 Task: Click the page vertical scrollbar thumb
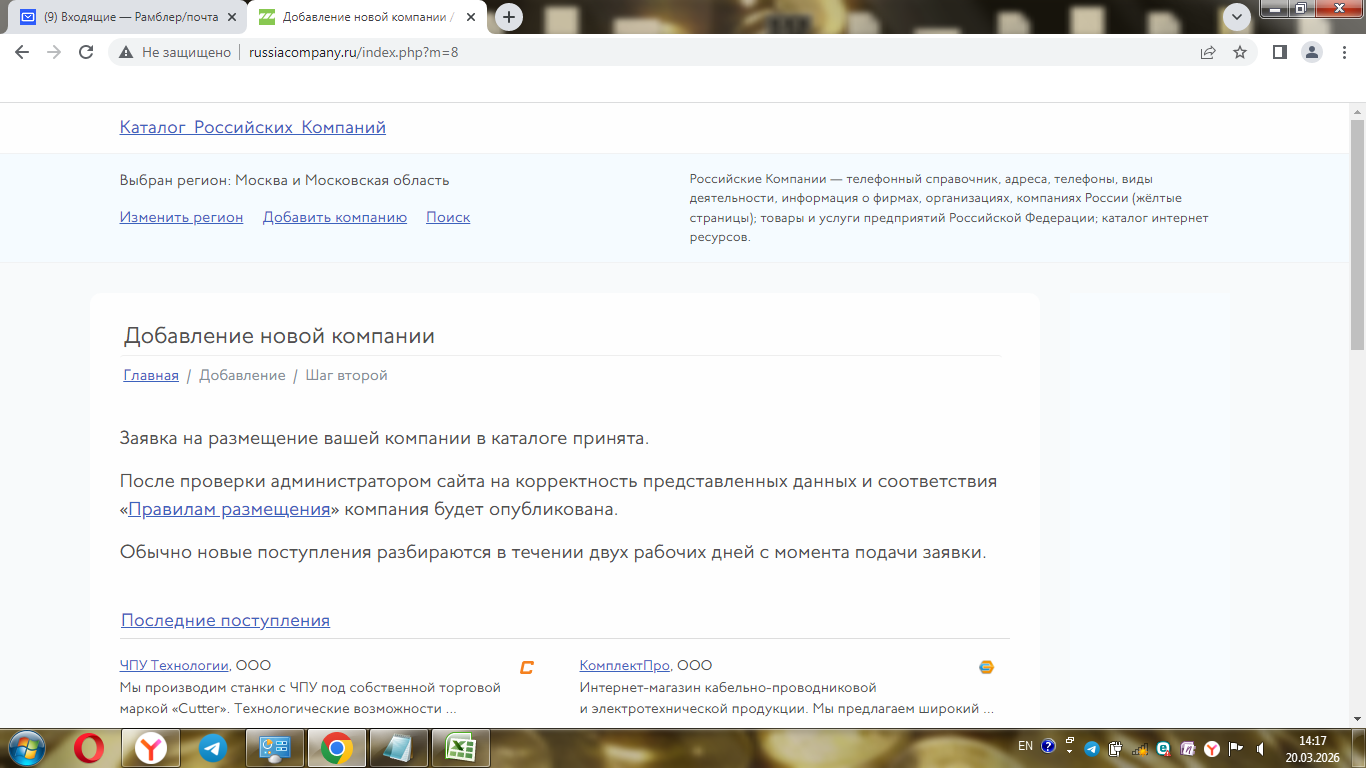pyautogui.click(x=1357, y=235)
